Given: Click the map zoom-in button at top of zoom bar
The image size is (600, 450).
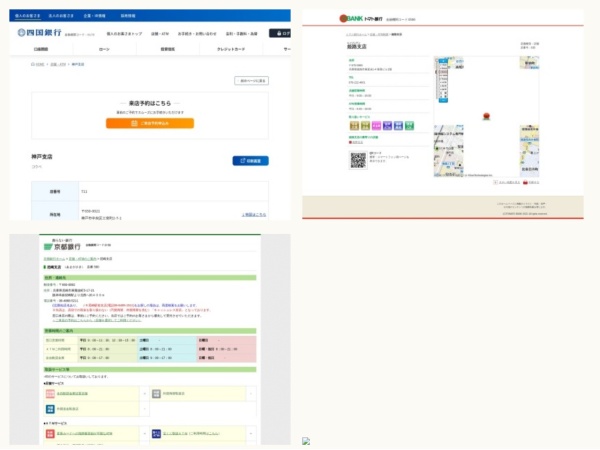Looking at the screenshot, I should (x=443, y=61).
